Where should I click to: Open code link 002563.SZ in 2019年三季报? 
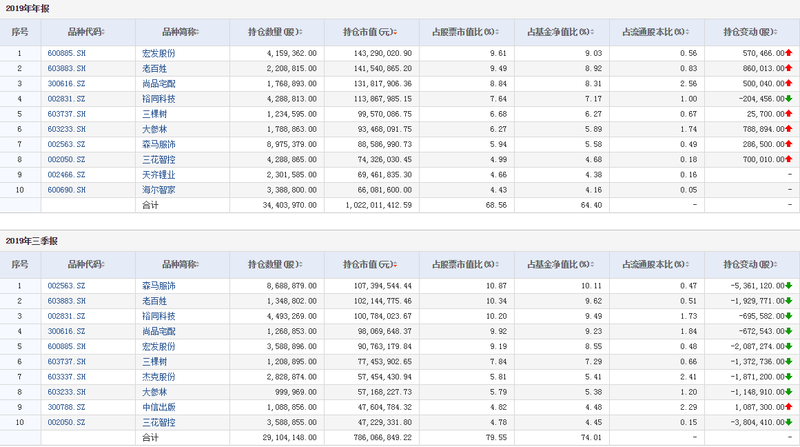click(x=67, y=286)
